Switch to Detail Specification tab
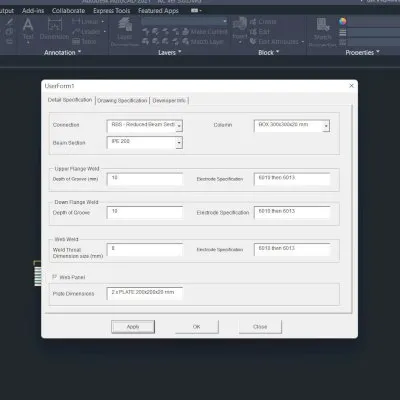The height and width of the screenshot is (400, 400). [70, 100]
